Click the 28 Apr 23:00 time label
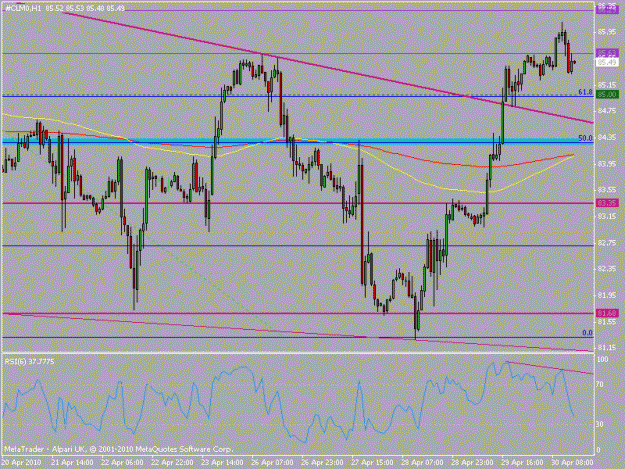Screen dimensions: 625x469 pos(472,462)
